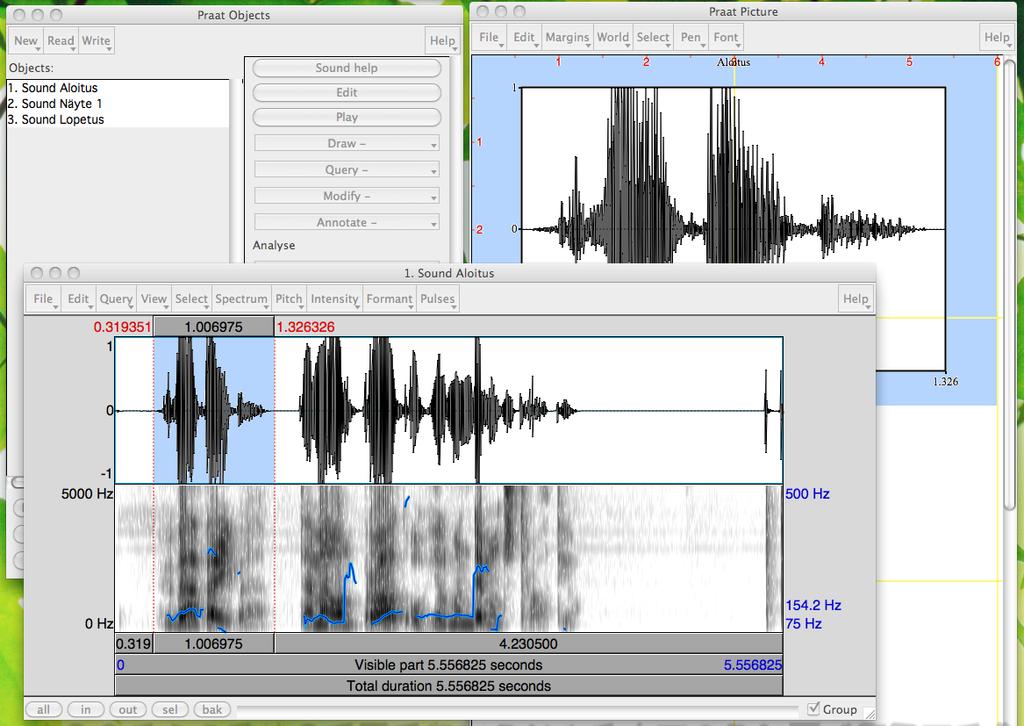Screen dimensions: 1024x726
Task: Open the Pulses menu
Action: 438,298
